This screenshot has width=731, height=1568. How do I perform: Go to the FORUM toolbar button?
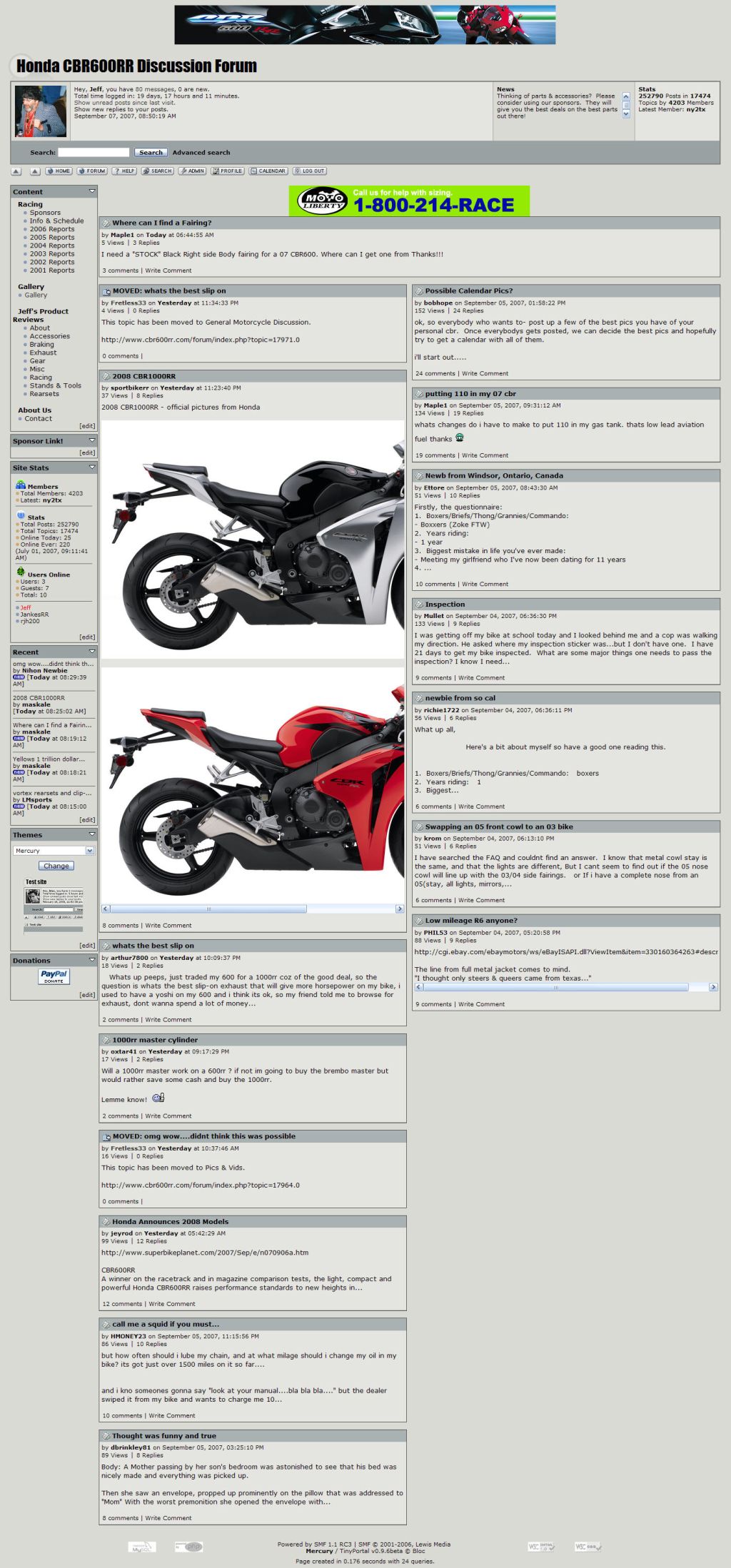pyautogui.click(x=92, y=171)
